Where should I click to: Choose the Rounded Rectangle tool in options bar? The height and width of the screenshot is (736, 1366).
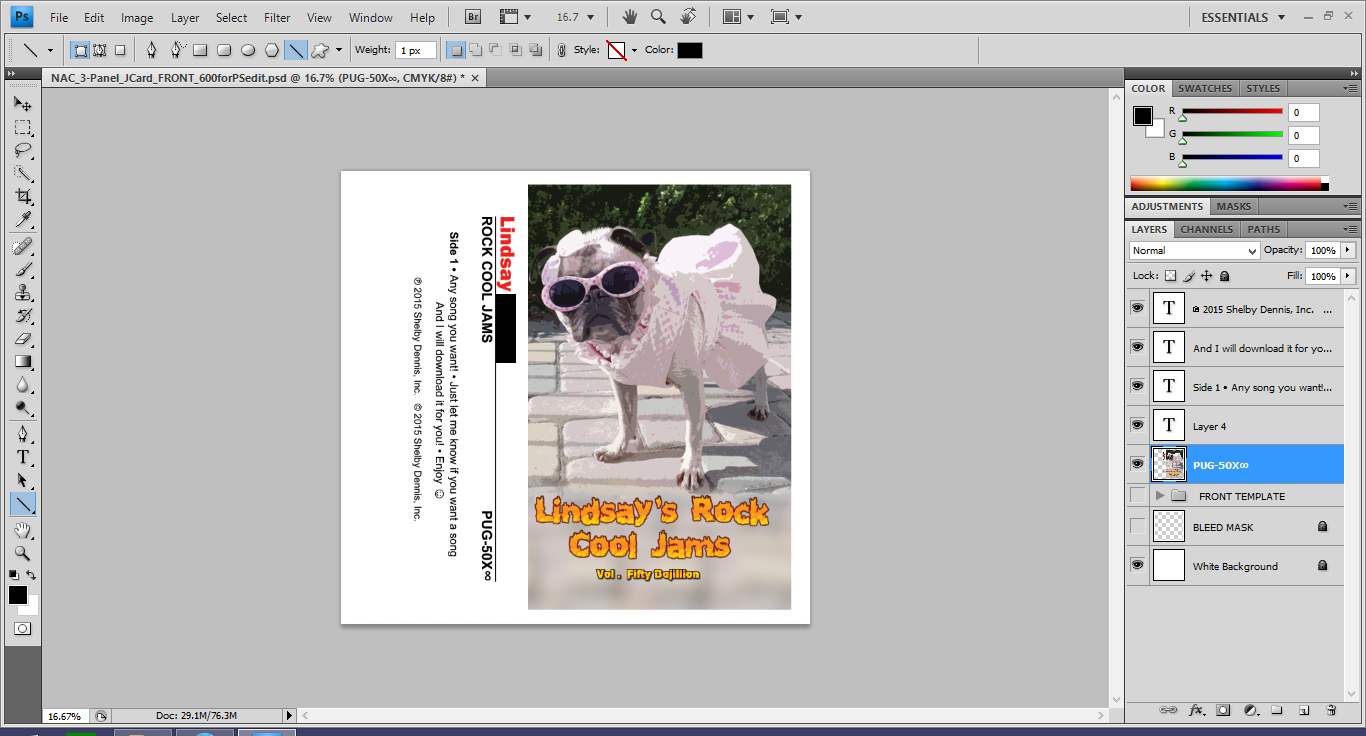[223, 50]
